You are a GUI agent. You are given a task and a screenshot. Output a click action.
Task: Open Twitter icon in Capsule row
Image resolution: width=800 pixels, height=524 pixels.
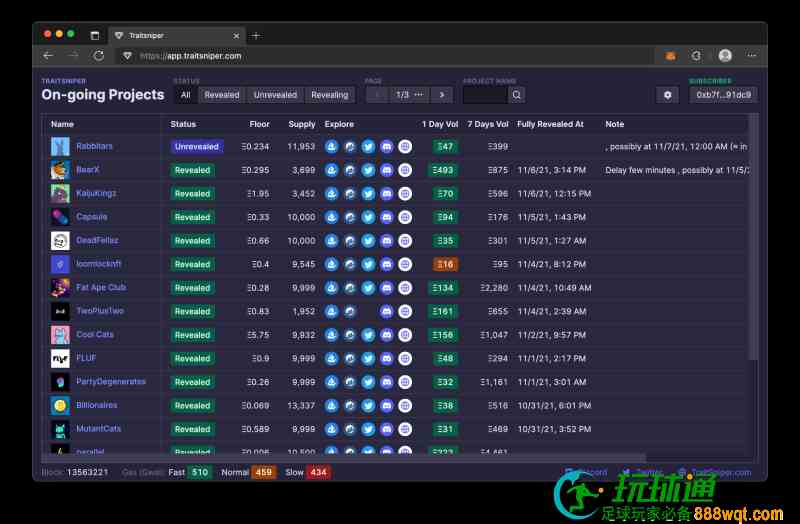pos(368,217)
